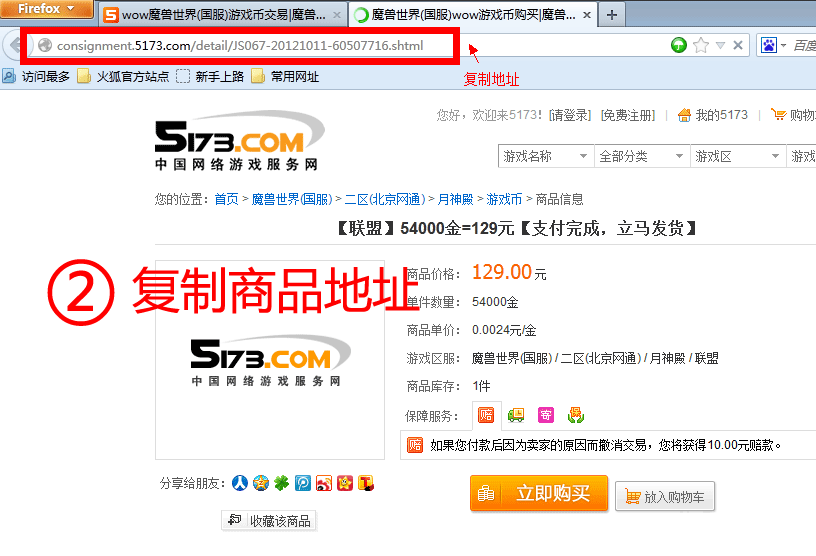Close the 魔兽世界wow游戏币购买 tab
The width and height of the screenshot is (816, 556).
tap(586, 15)
